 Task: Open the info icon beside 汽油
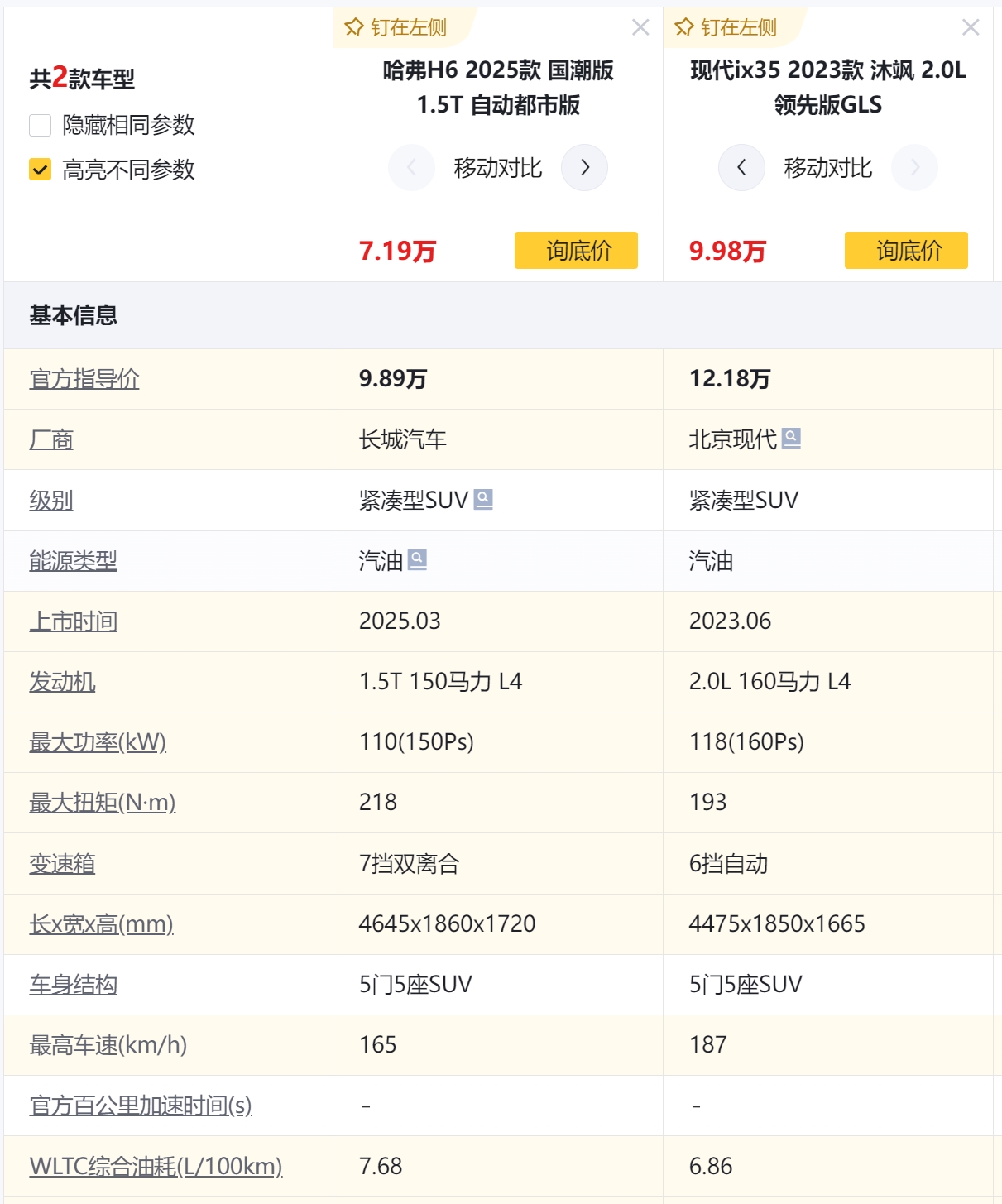(417, 560)
